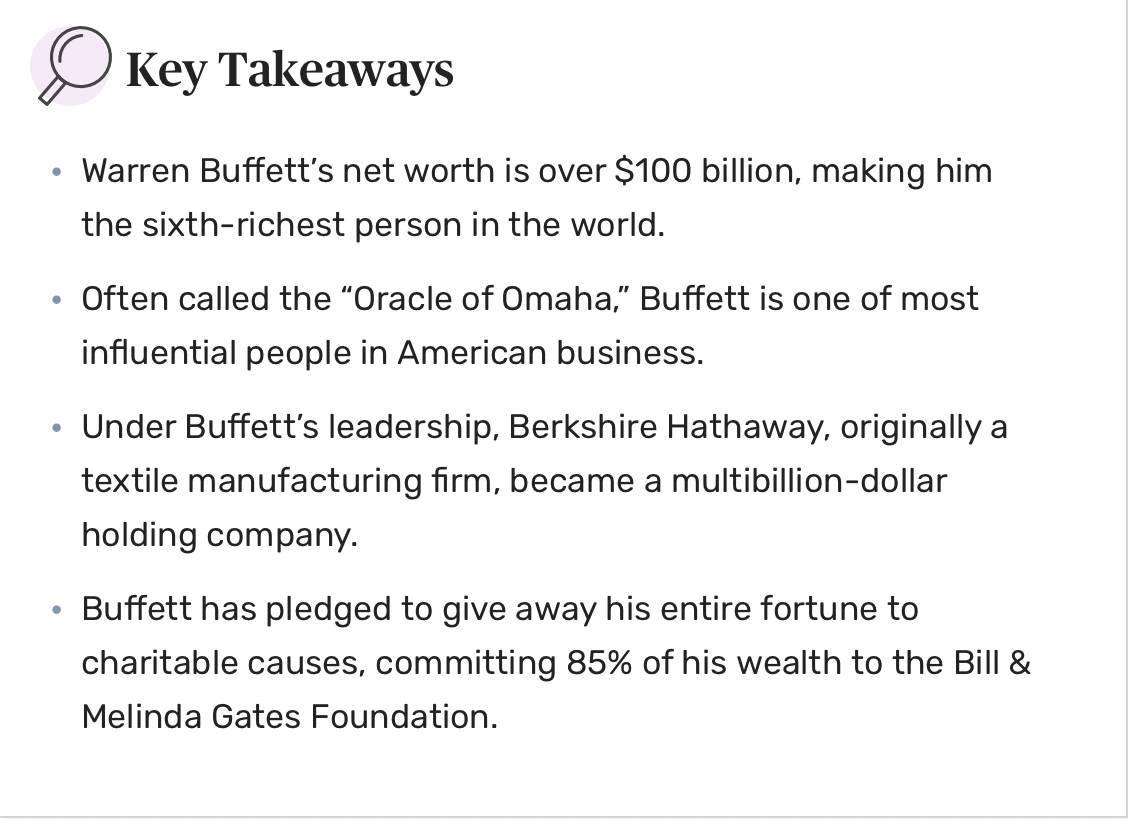Click the words "Oracle of Omaha"
The image size is (1128, 820).
click(482, 299)
